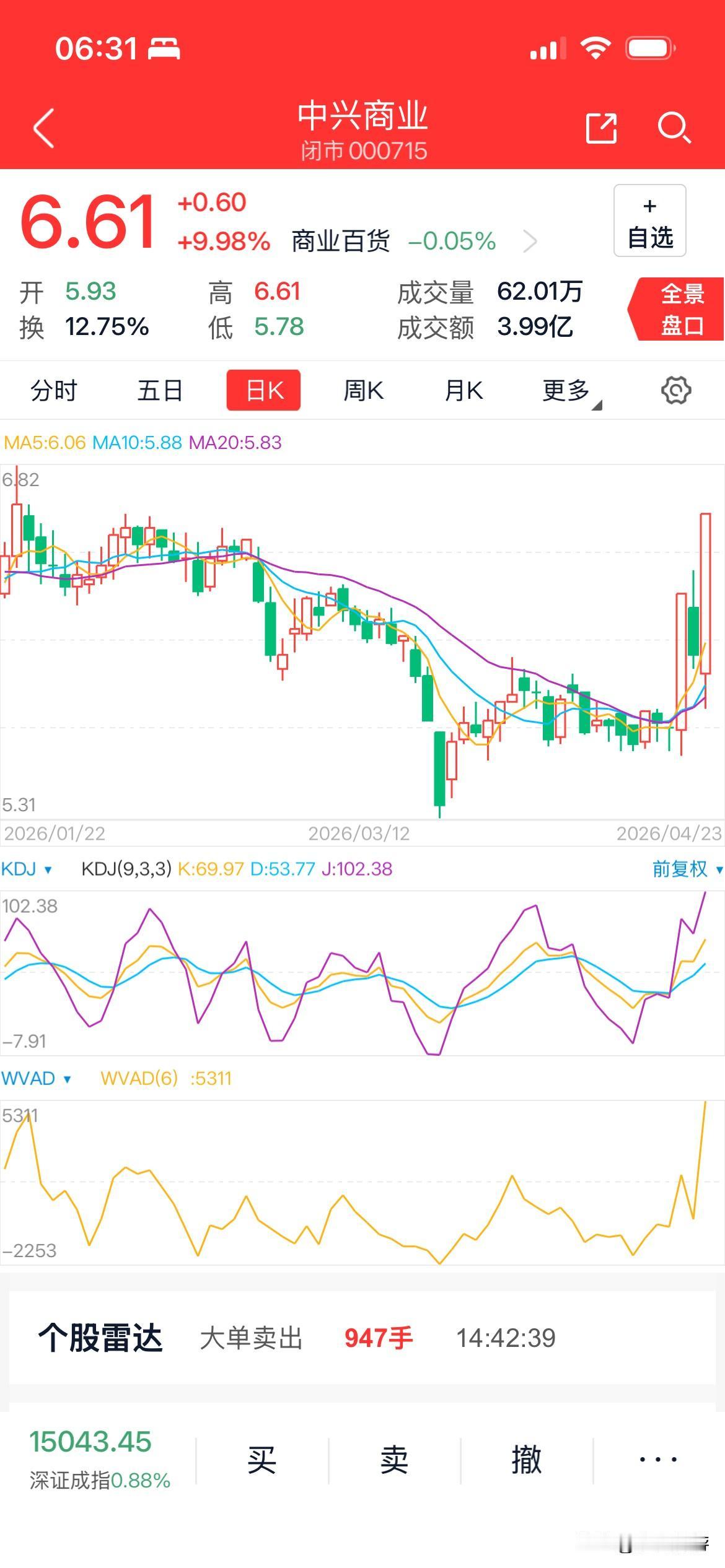Tap the 卖 sell button
725x1568 pixels.
[x=394, y=1460]
